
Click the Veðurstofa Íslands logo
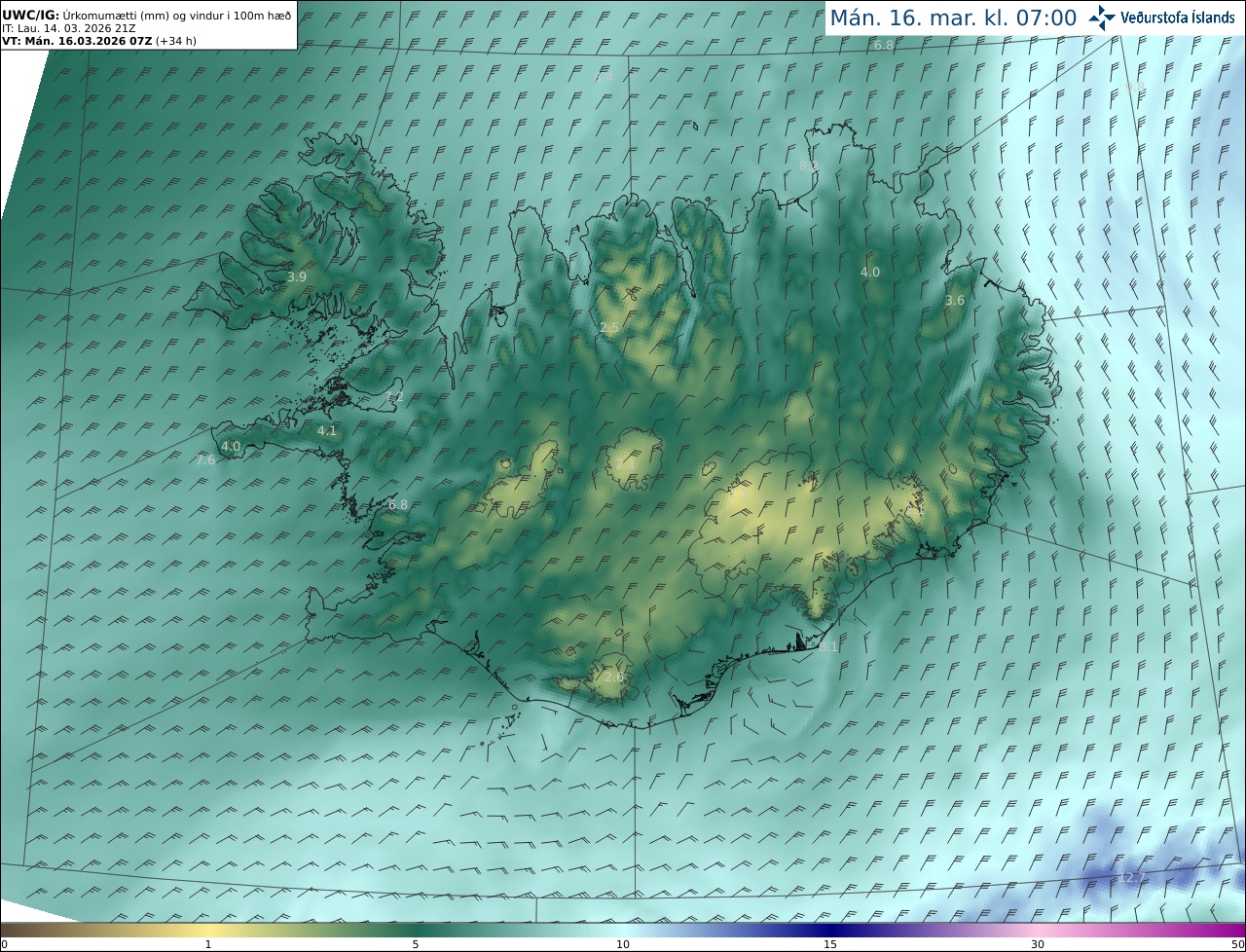click(1161, 18)
